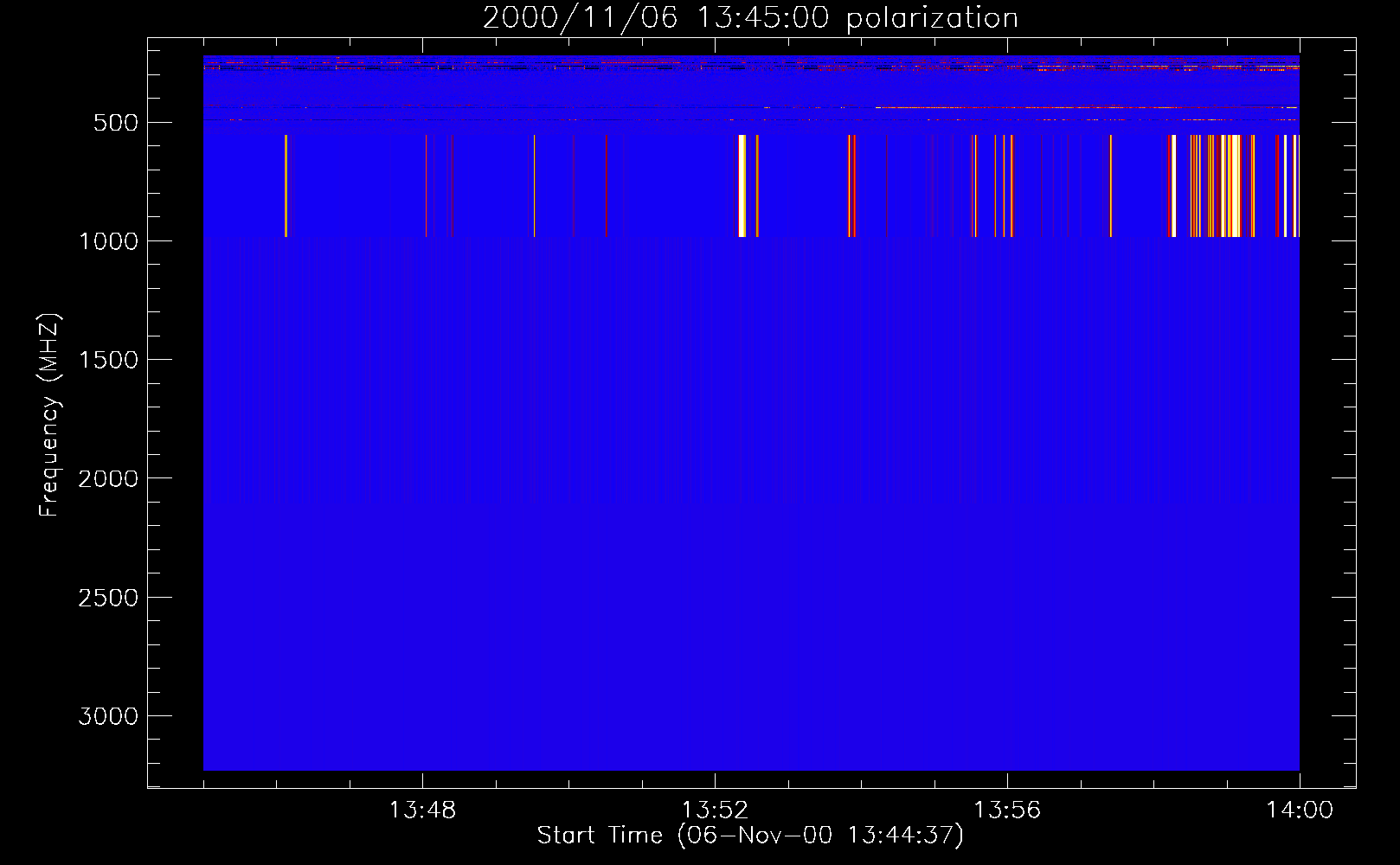Image resolution: width=1400 pixels, height=865 pixels.
Task: Click the 'Frequency (MHZ)' axis label
Action: click(49, 415)
